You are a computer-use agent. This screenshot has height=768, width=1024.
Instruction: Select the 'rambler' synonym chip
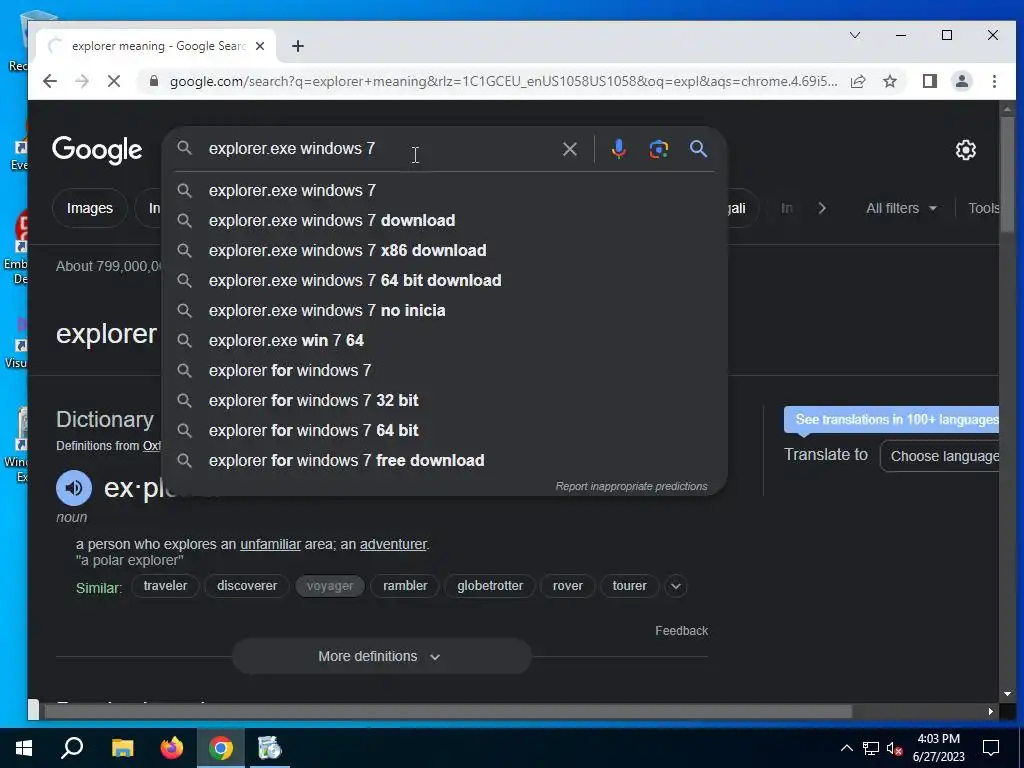tap(405, 586)
